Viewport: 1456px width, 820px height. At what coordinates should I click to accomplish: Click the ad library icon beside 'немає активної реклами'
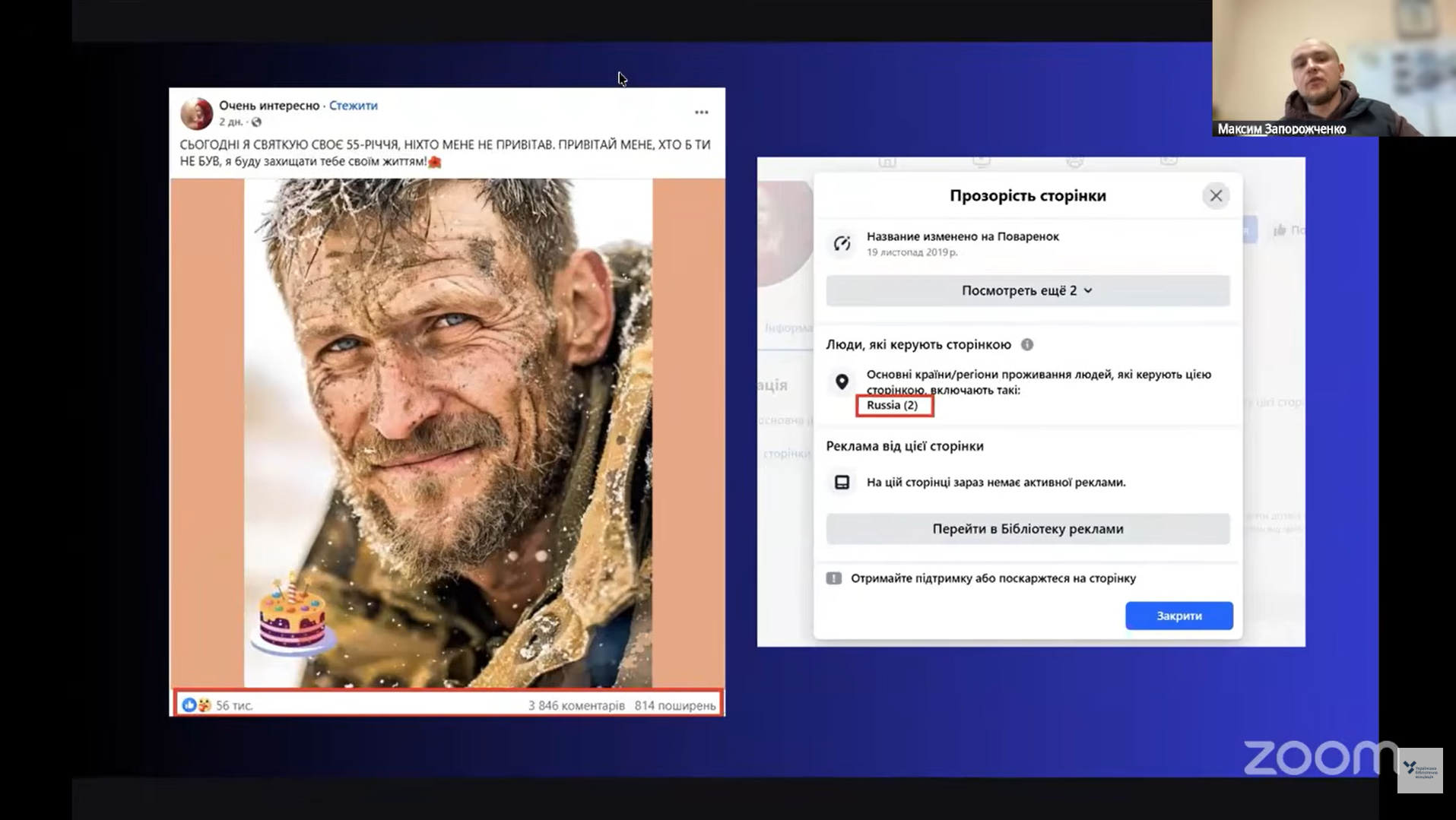842,483
